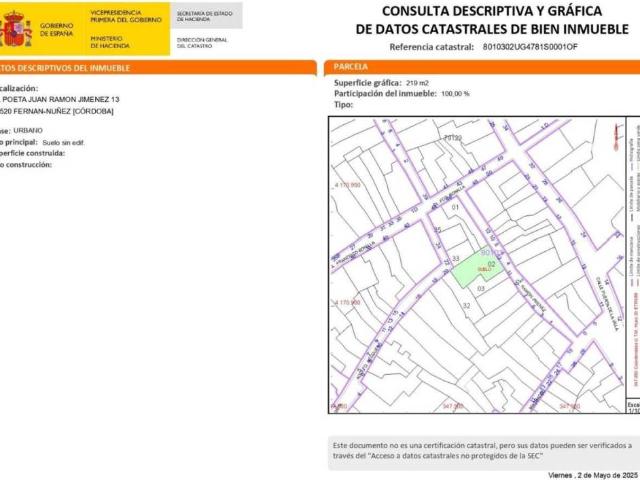
Task: Select the PARCELA section header
Action: tap(353, 67)
